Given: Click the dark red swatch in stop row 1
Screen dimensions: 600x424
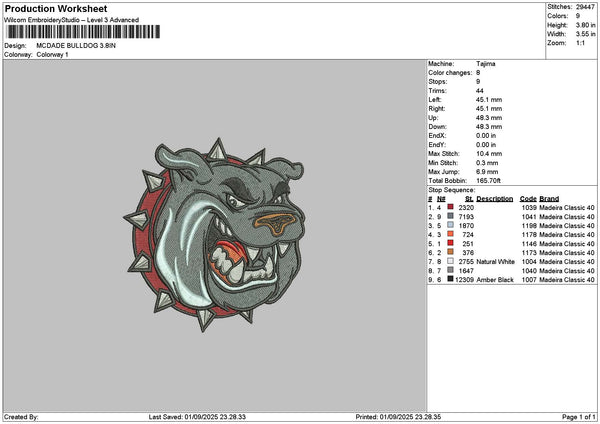Looking at the screenshot, I should (x=450, y=207).
